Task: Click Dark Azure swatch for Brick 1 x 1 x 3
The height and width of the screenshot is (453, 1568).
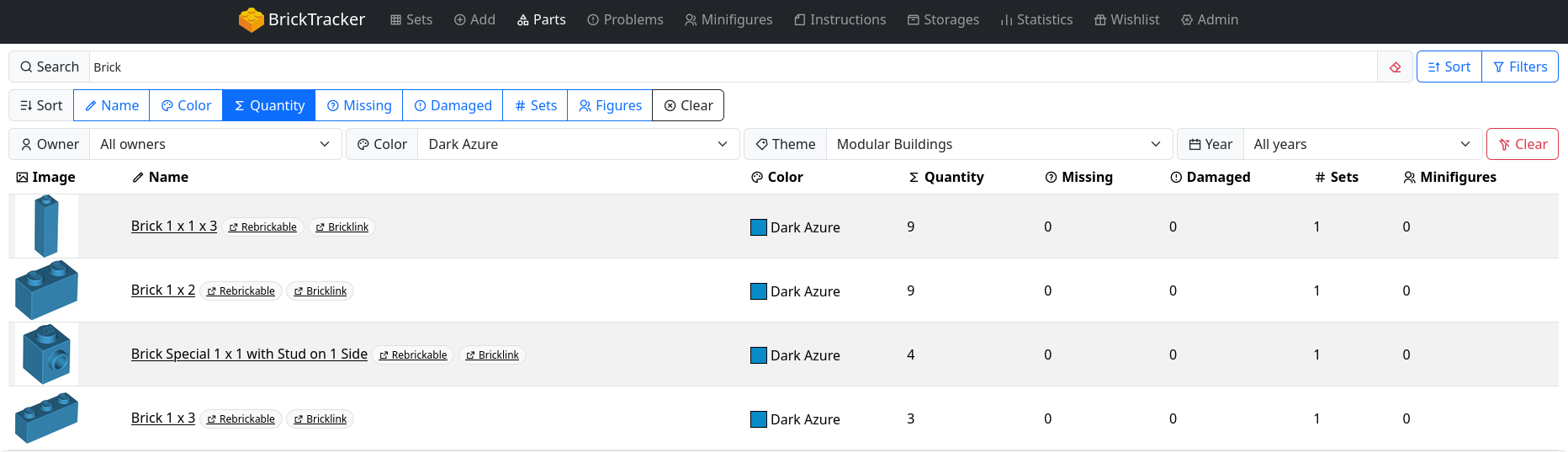Action: pos(759,227)
